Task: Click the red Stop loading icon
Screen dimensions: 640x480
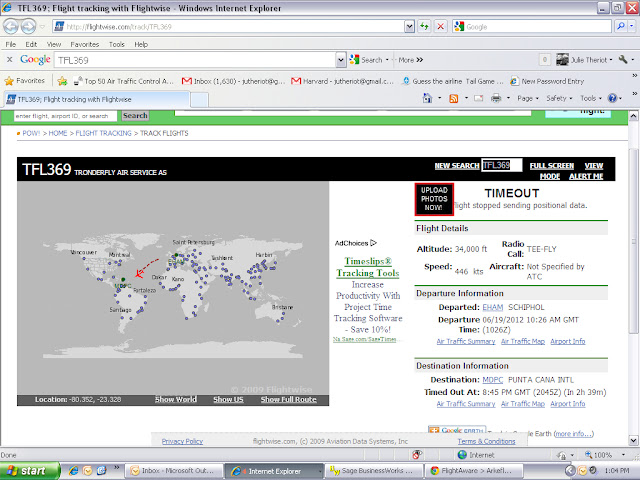Action: (x=440, y=27)
